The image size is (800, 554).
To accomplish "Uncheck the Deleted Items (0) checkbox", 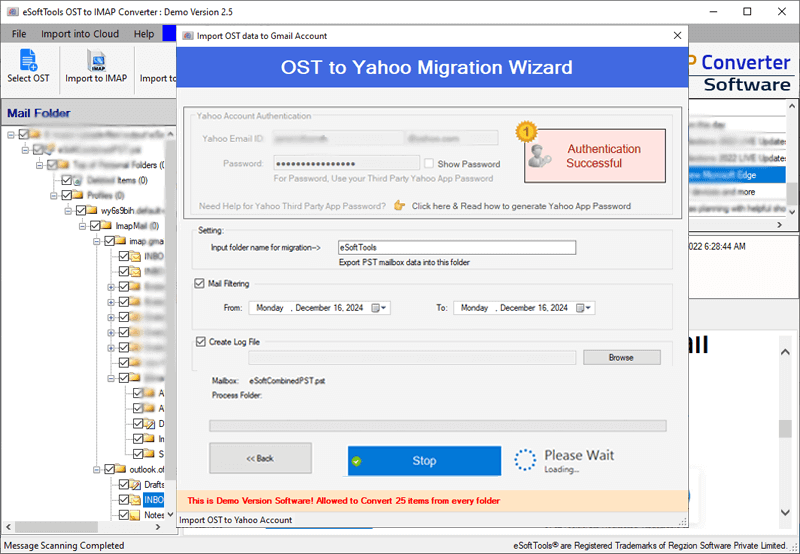I will pos(66,180).
